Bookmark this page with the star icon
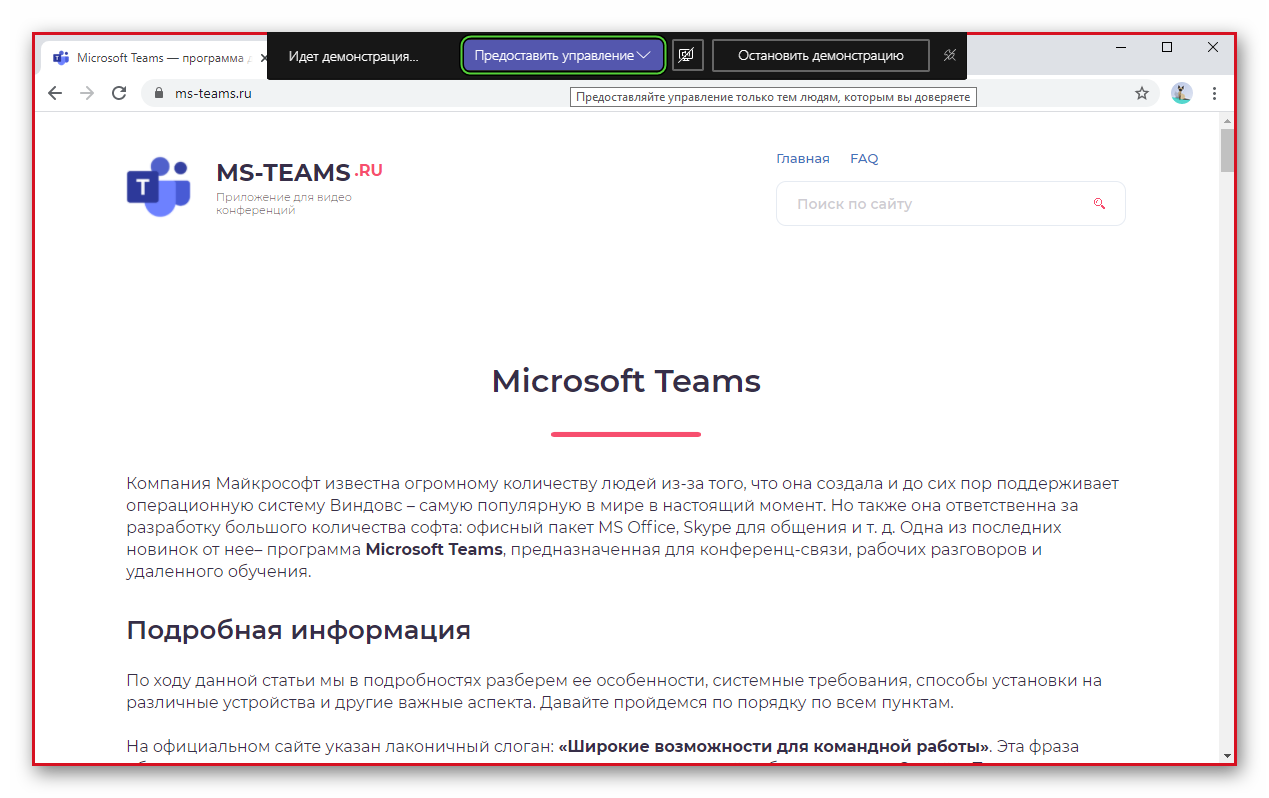1269x798 pixels. 1142,93
